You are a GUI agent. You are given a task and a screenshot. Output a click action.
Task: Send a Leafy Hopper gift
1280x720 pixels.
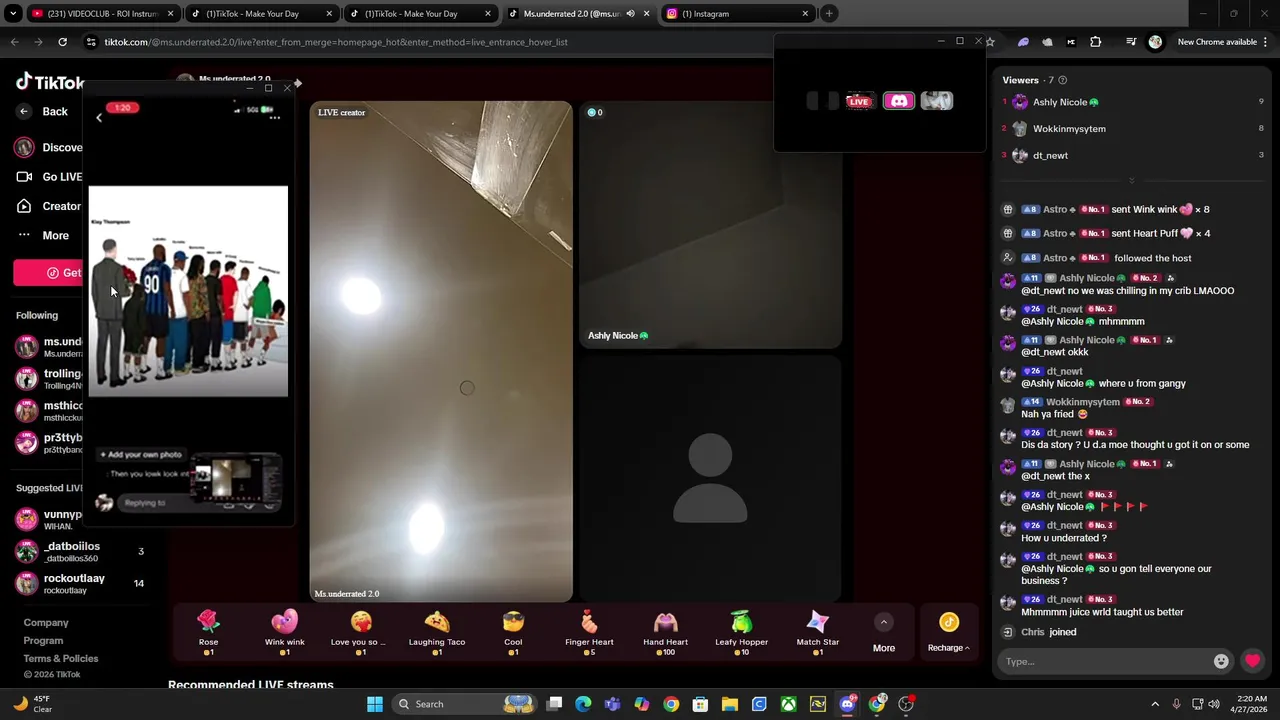(741, 632)
